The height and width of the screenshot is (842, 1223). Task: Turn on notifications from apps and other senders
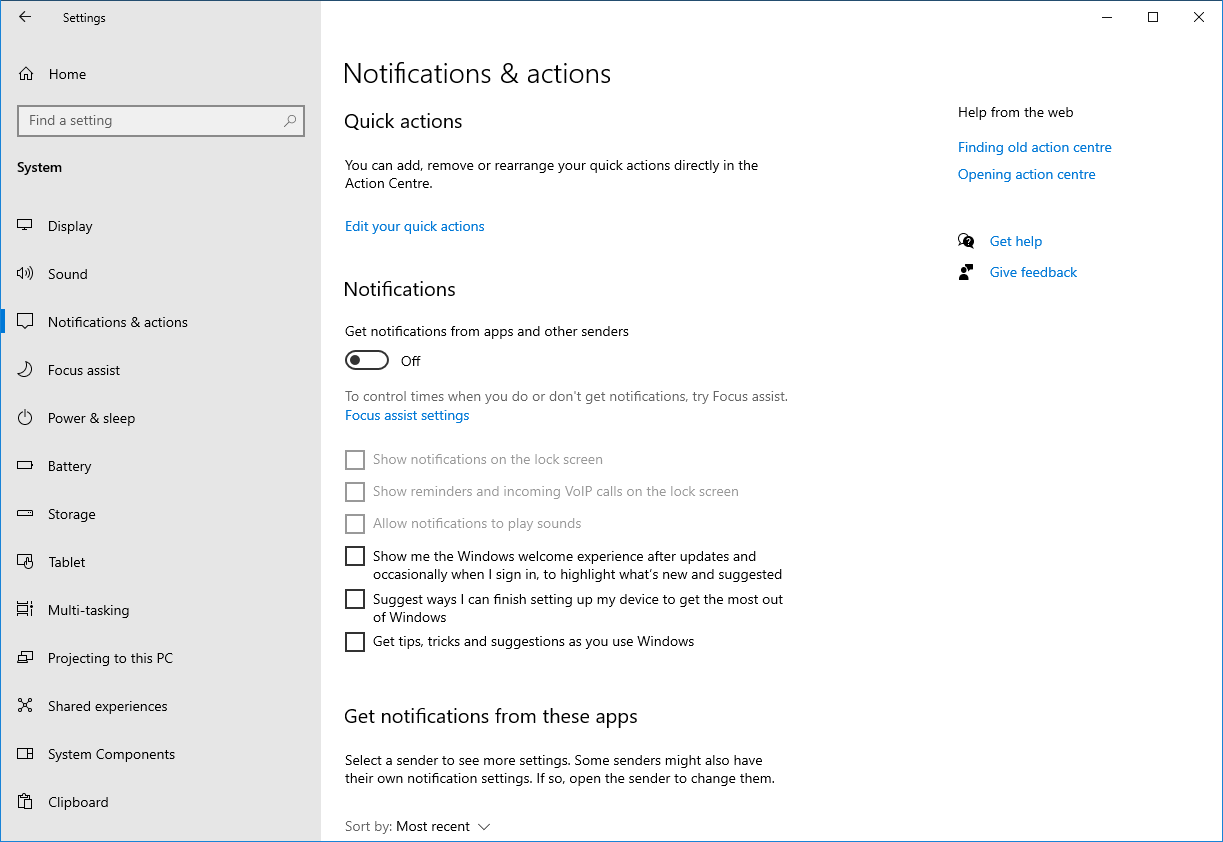point(366,359)
